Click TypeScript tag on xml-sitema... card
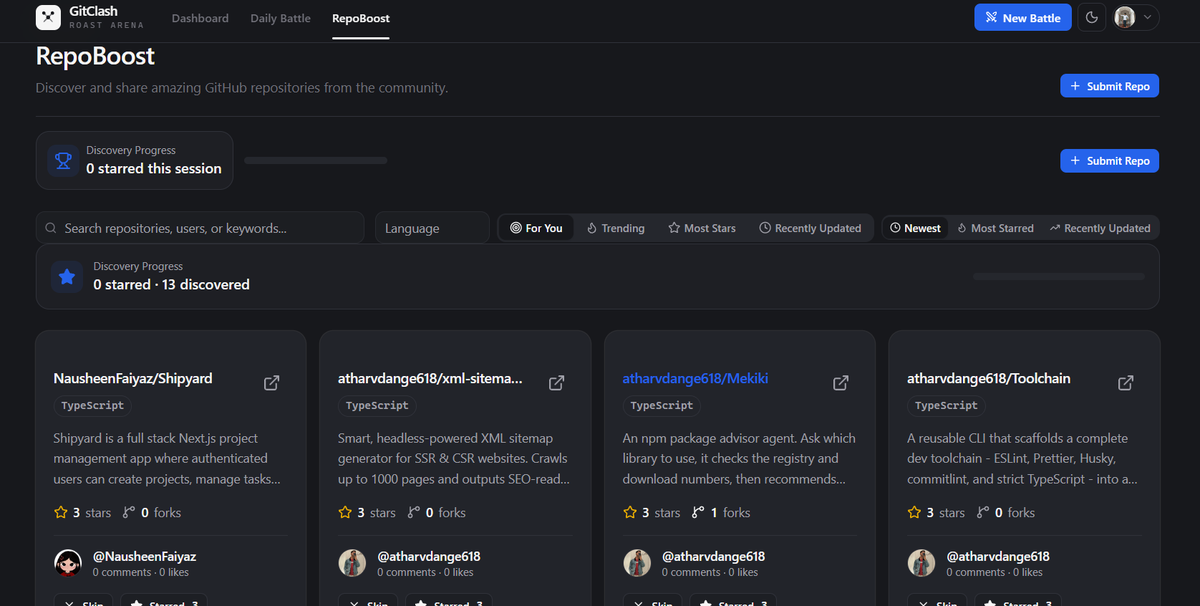1200x606 pixels. click(377, 406)
